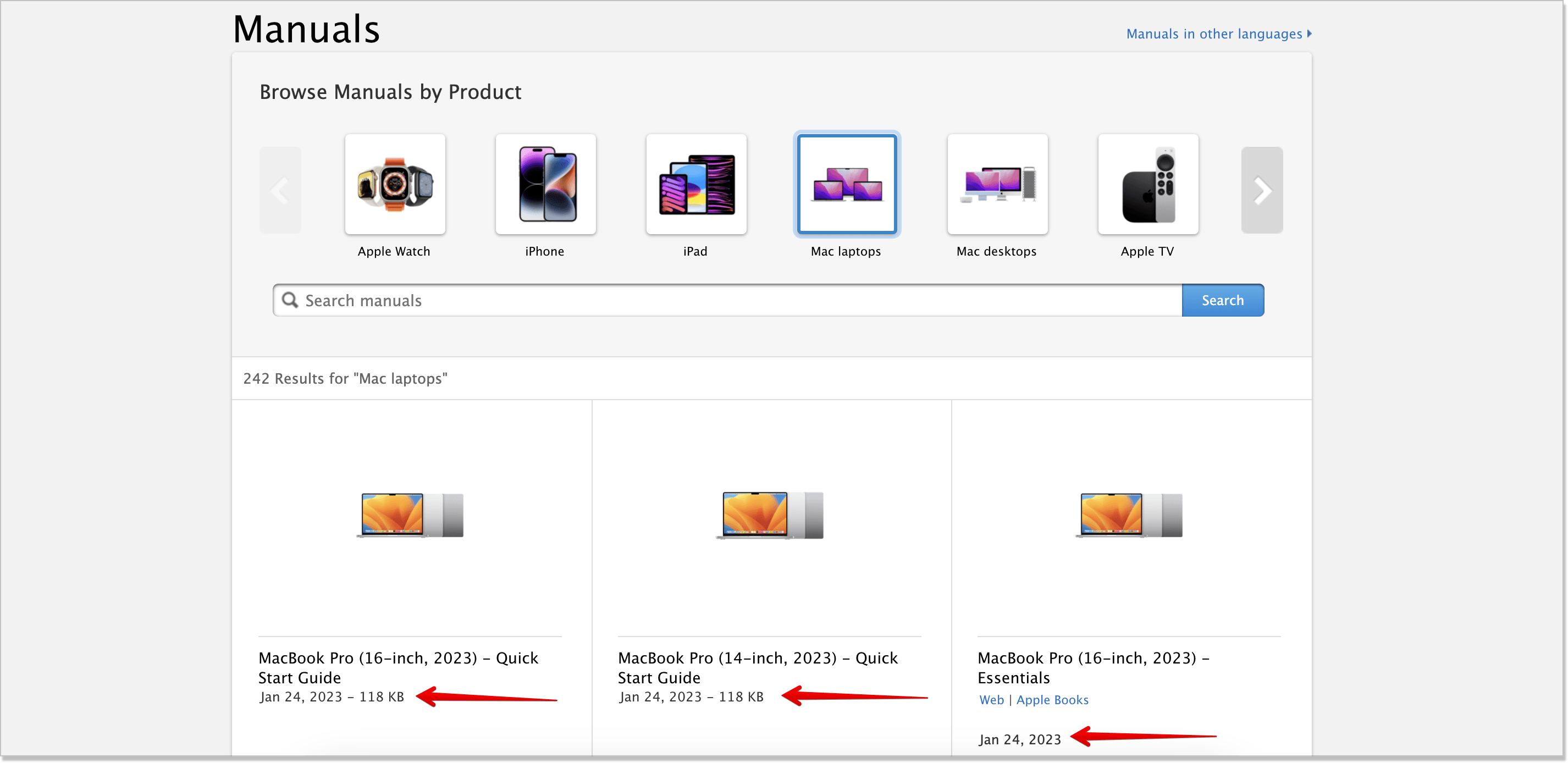This screenshot has height=763, width=1568.
Task: Click the 242 Results for "Mac laptops" text
Action: (345, 378)
